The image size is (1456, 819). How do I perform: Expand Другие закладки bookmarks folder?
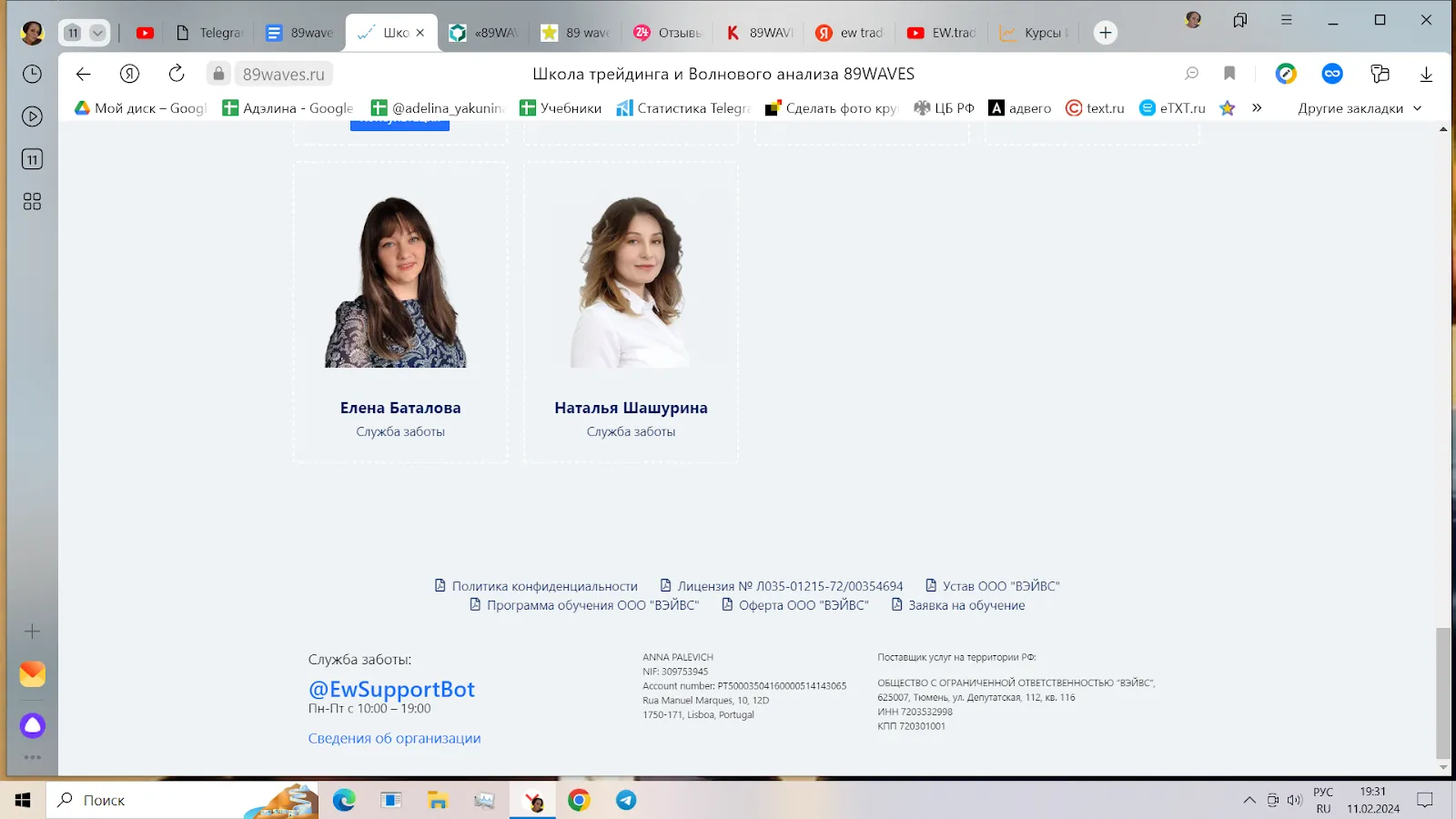(x=1360, y=108)
